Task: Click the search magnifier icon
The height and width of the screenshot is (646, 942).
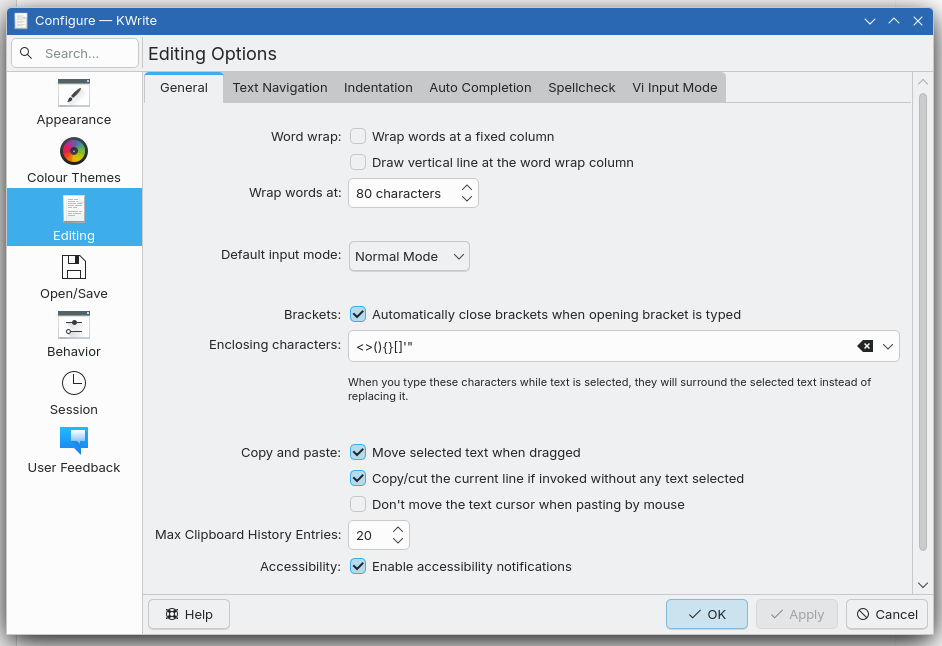Action: click(26, 53)
